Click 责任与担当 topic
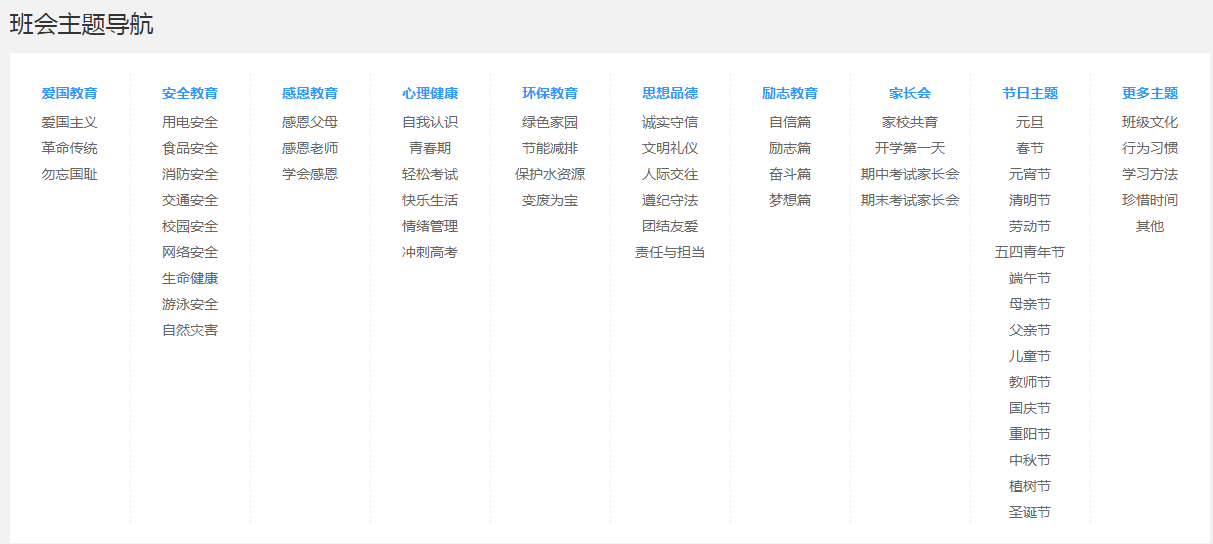The image size is (1213, 544). [670, 252]
